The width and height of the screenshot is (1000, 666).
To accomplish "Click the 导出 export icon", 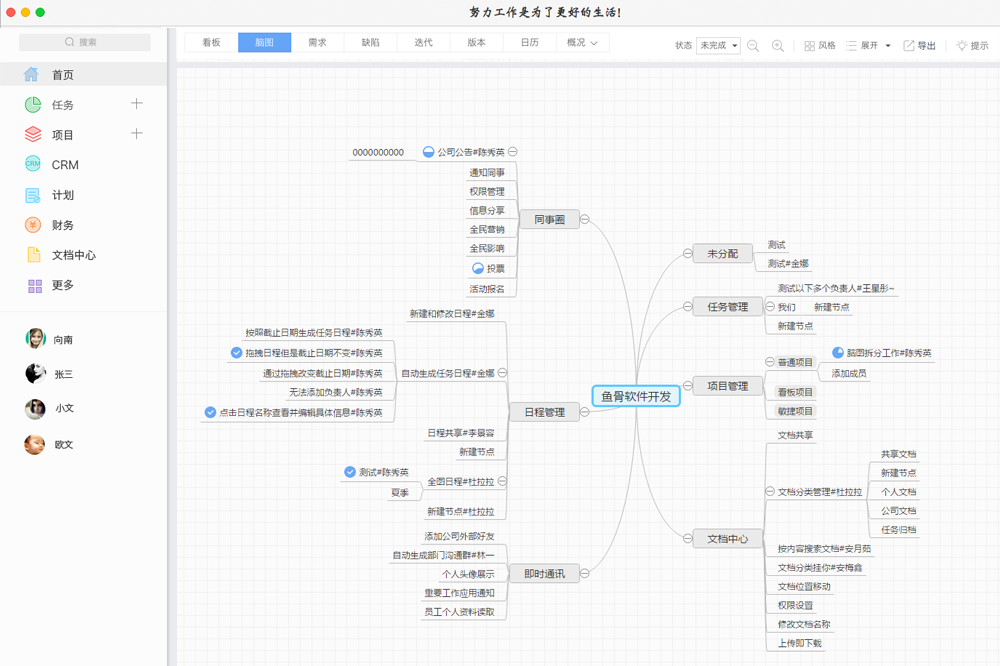I will [x=908, y=46].
